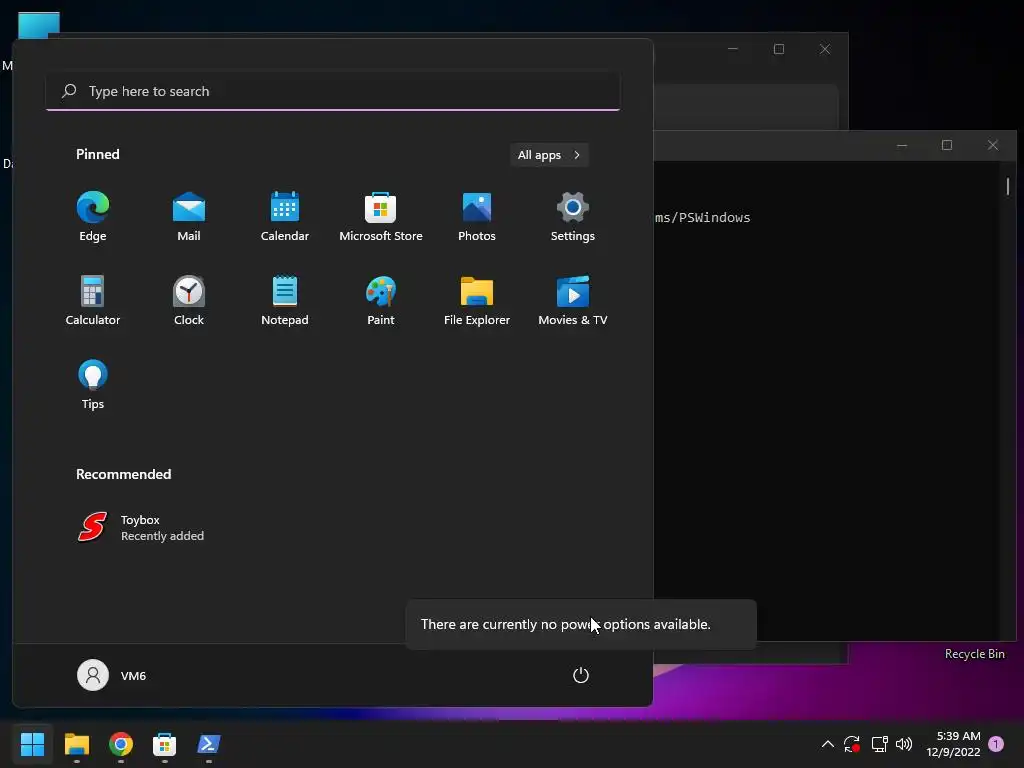Open the Settings gear app
Screen dimensions: 1024x768
pyautogui.click(x=573, y=217)
